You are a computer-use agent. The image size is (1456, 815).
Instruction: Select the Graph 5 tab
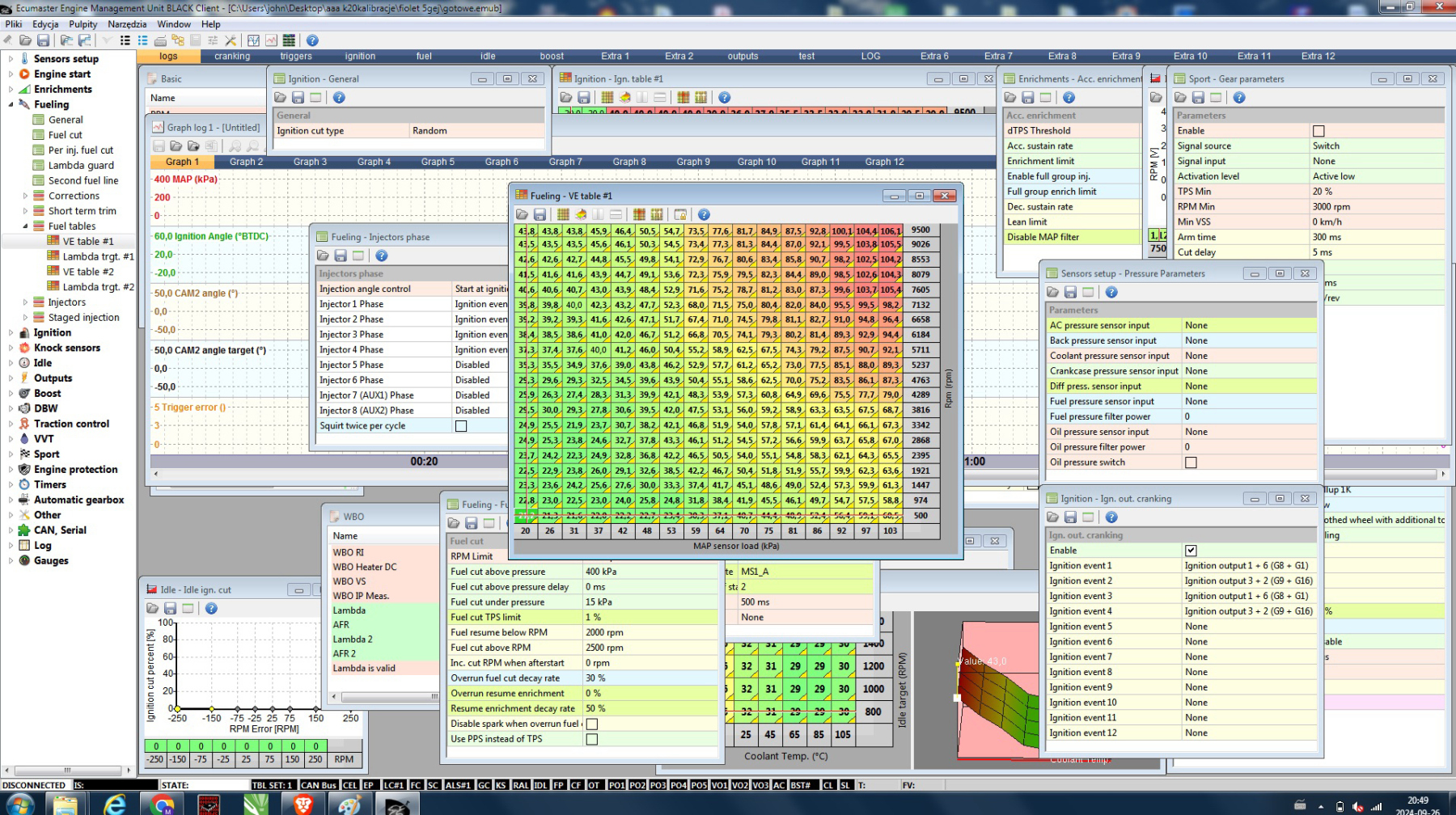click(438, 162)
